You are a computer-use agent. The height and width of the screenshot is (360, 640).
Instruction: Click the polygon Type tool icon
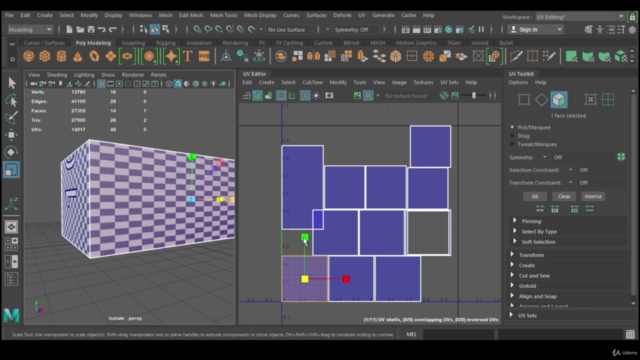click(x=188, y=56)
